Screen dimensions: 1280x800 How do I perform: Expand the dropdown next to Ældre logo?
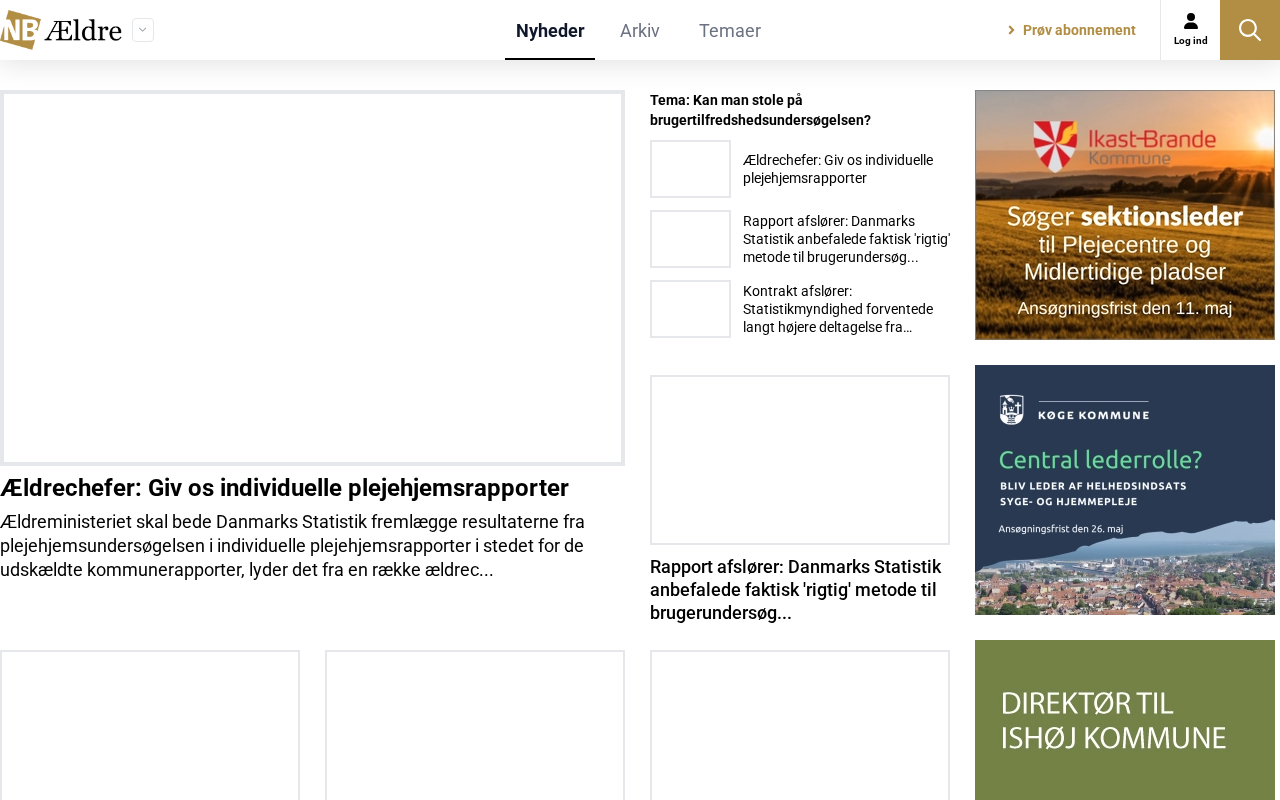click(x=143, y=30)
